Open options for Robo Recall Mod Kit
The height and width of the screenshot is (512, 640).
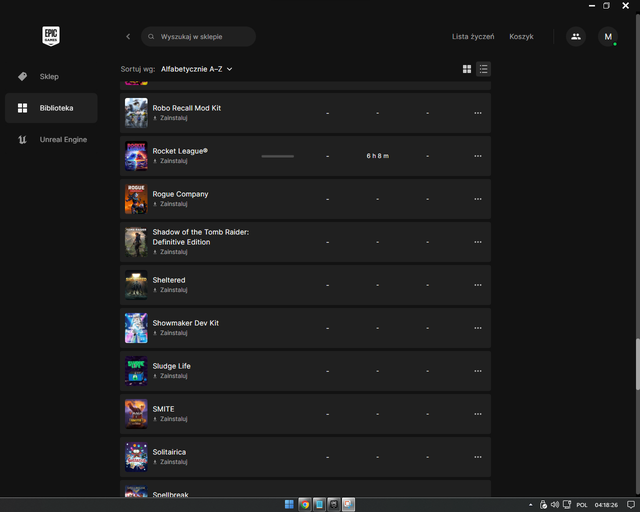[x=478, y=113]
